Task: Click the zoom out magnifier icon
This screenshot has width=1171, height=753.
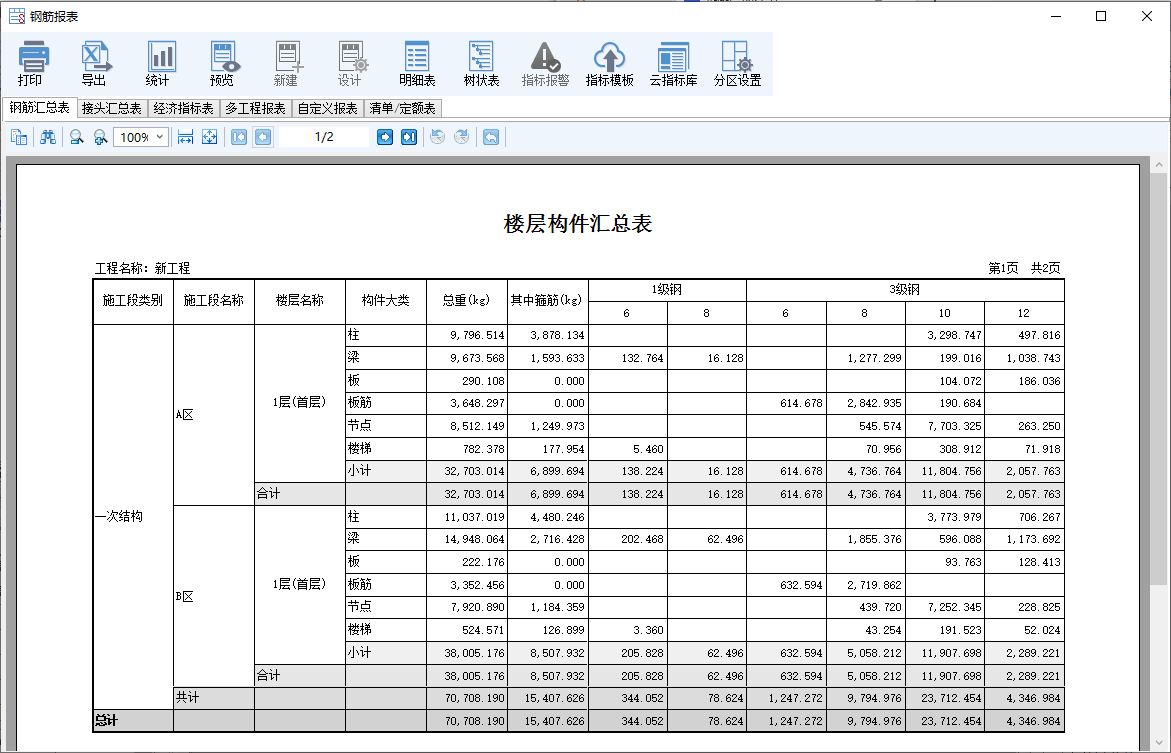Action: 76,137
